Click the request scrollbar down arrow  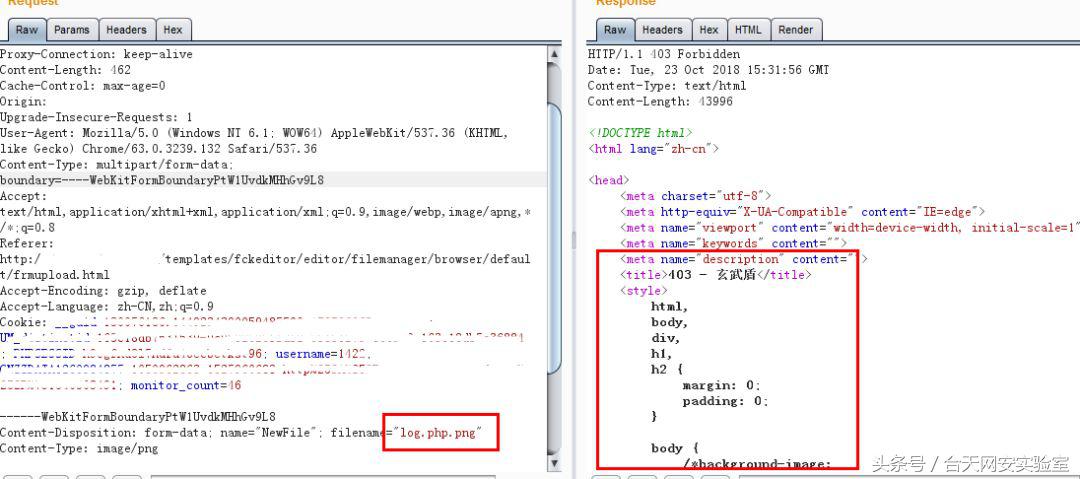tap(554, 463)
